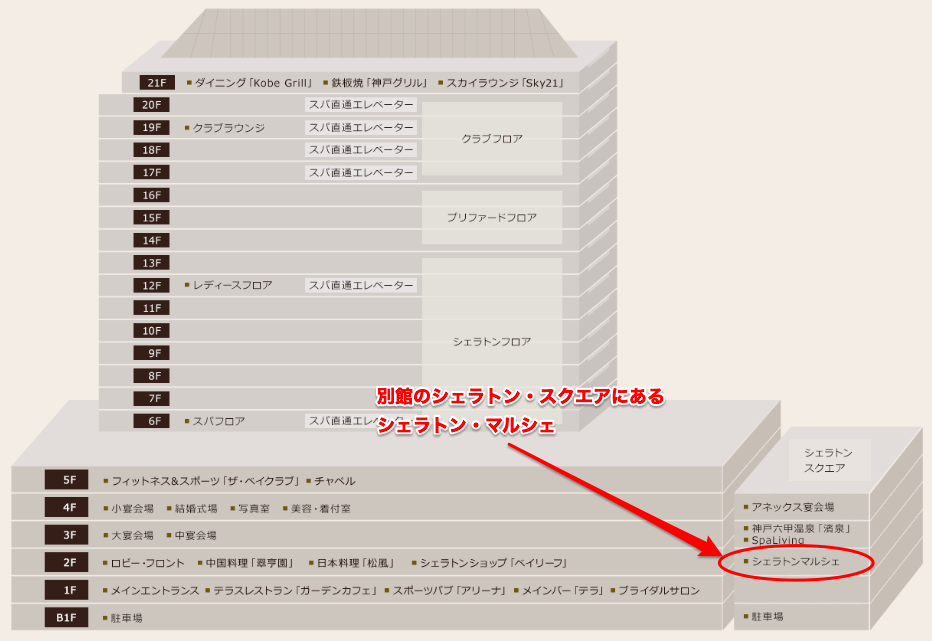Click スパ直通エレベーター on the 12F row
This screenshot has height=641, width=932.
pos(361,285)
